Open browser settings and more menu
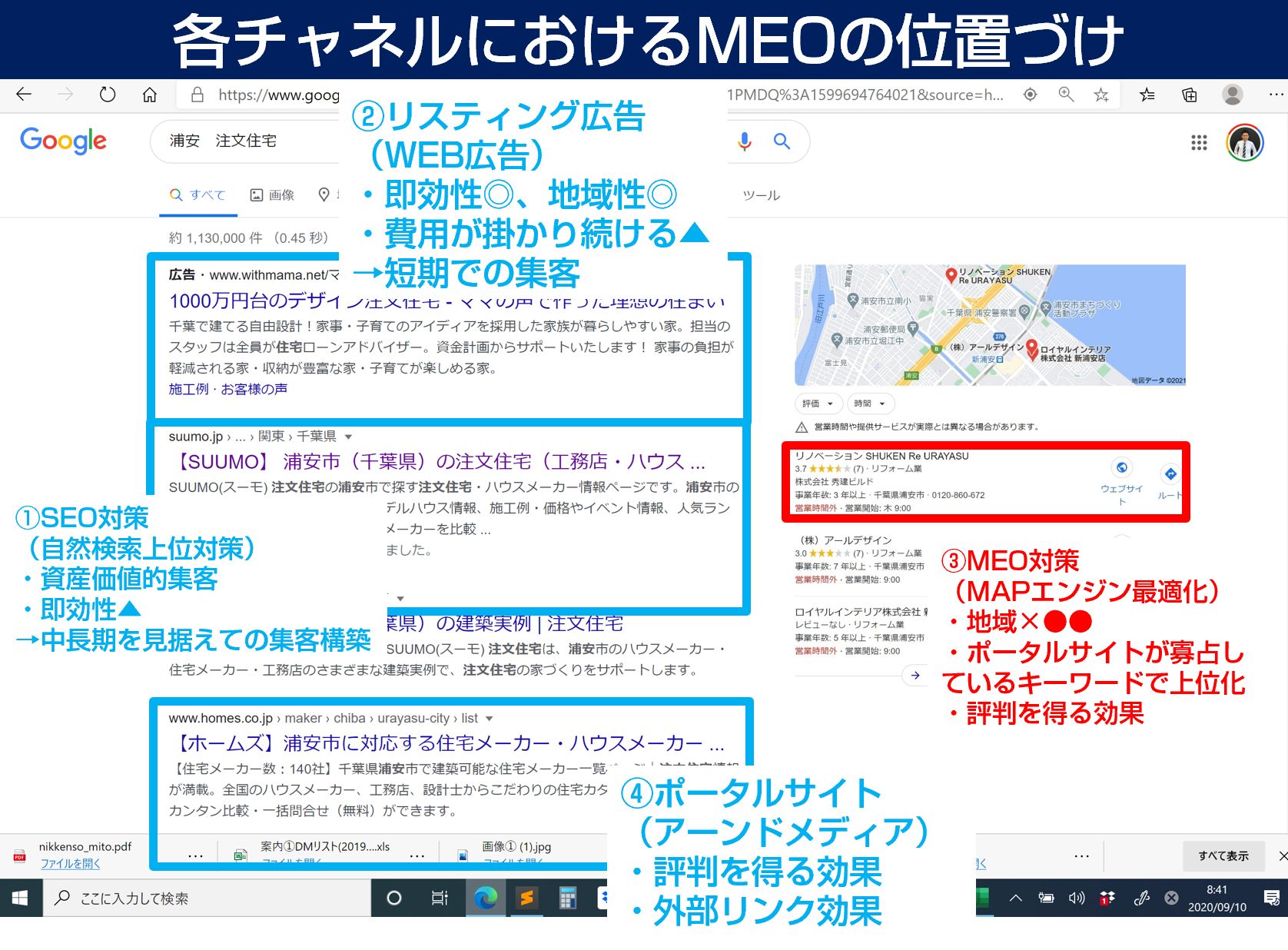The height and width of the screenshot is (950, 1288). tap(1276, 95)
